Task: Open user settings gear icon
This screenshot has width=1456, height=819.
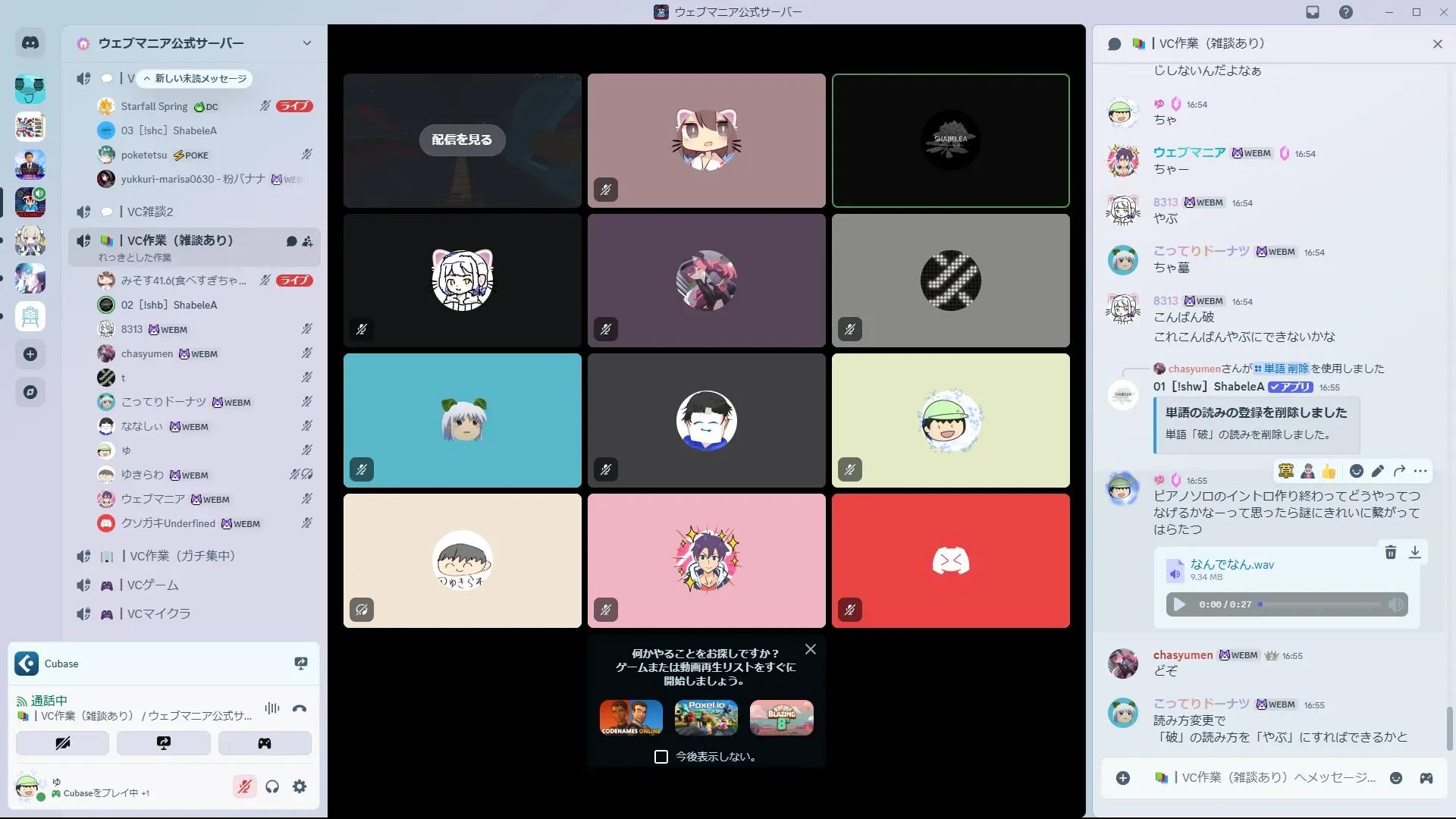Action: pyautogui.click(x=300, y=786)
